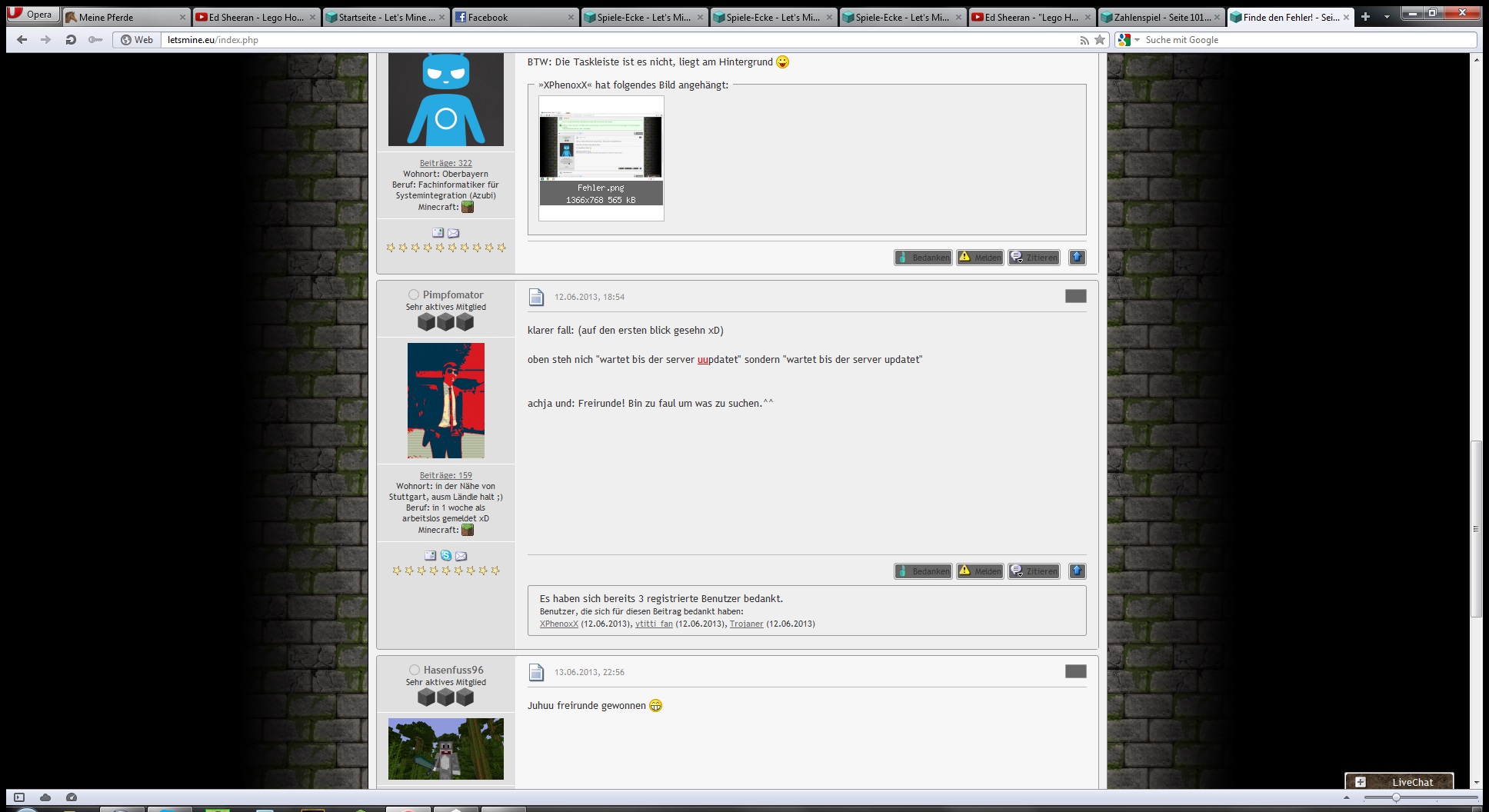This screenshot has width=1489, height=812.
Task: Open the closed tabs list arrow
Action: coord(1387,16)
